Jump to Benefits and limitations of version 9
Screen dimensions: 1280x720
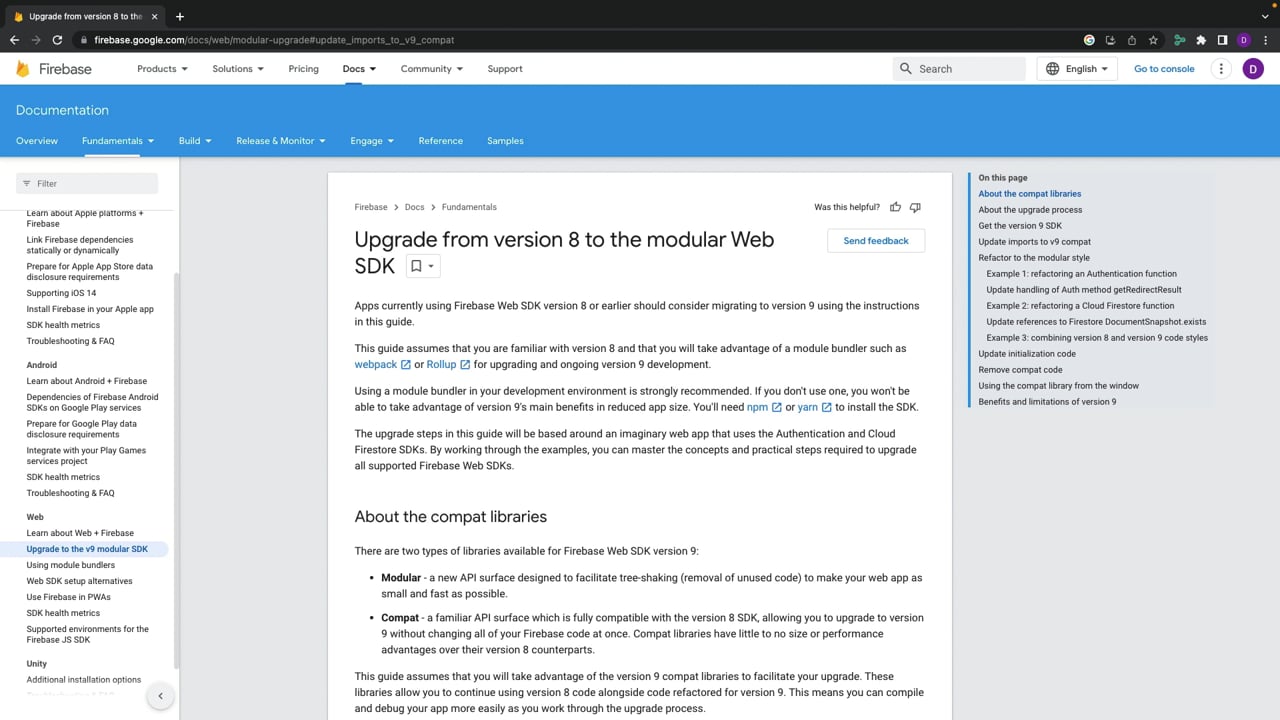(x=1047, y=402)
